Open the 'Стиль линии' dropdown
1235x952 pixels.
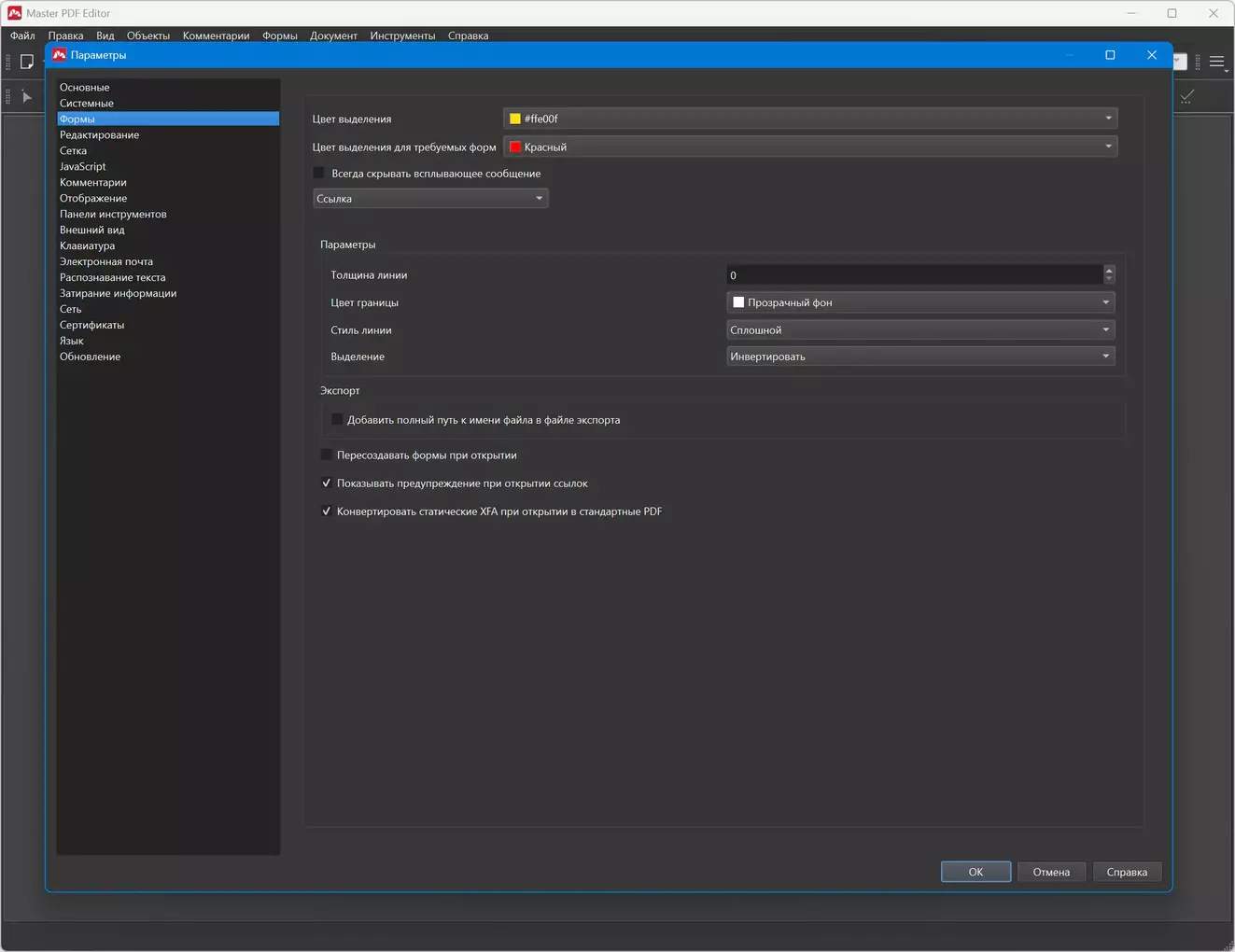click(919, 330)
